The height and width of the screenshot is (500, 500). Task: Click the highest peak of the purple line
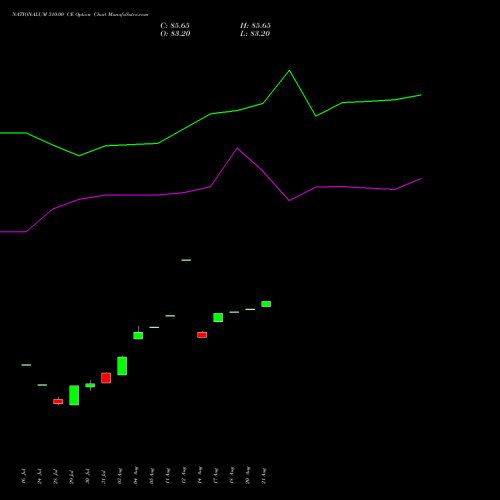click(x=237, y=148)
